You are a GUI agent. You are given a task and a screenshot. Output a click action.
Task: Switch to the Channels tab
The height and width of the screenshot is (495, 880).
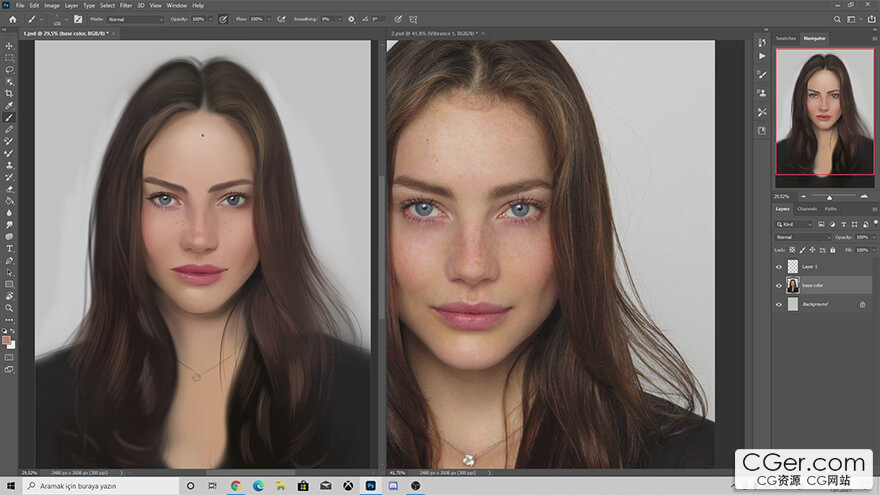[807, 208]
